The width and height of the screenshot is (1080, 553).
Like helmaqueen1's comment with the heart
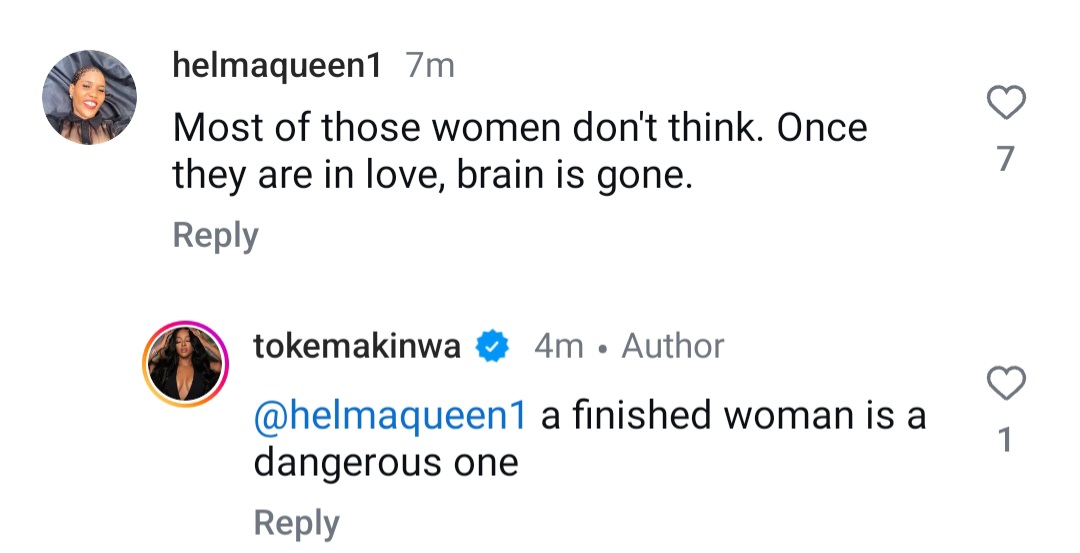pyautogui.click(x=1006, y=103)
